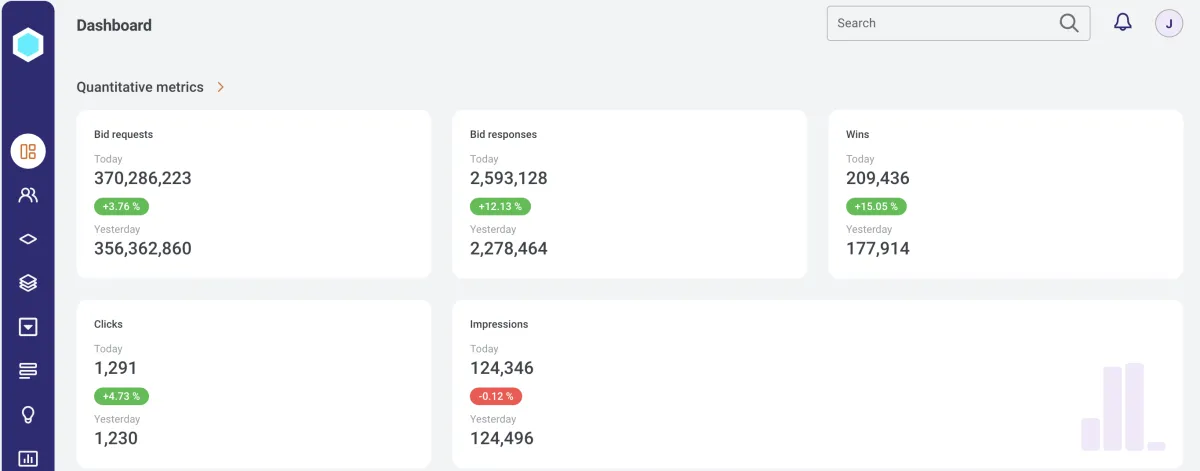This screenshot has height=471, width=1200.
Task: Click the Quantitative metrics heading link
Action: pyautogui.click(x=140, y=87)
